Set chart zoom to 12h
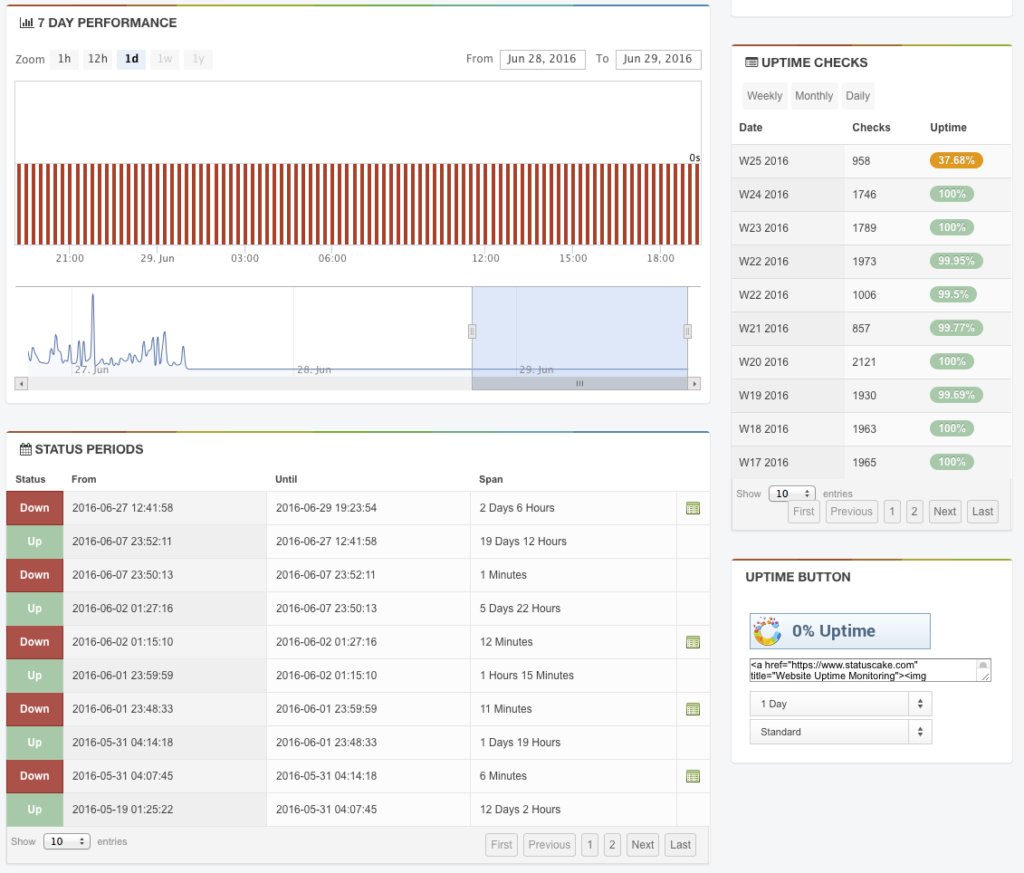 click(x=98, y=59)
